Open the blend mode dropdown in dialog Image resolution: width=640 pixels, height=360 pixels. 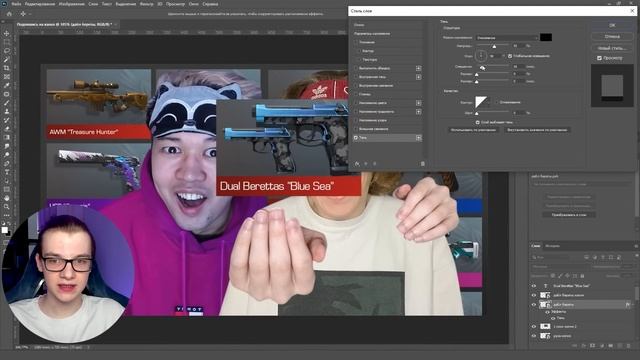[x=507, y=38]
